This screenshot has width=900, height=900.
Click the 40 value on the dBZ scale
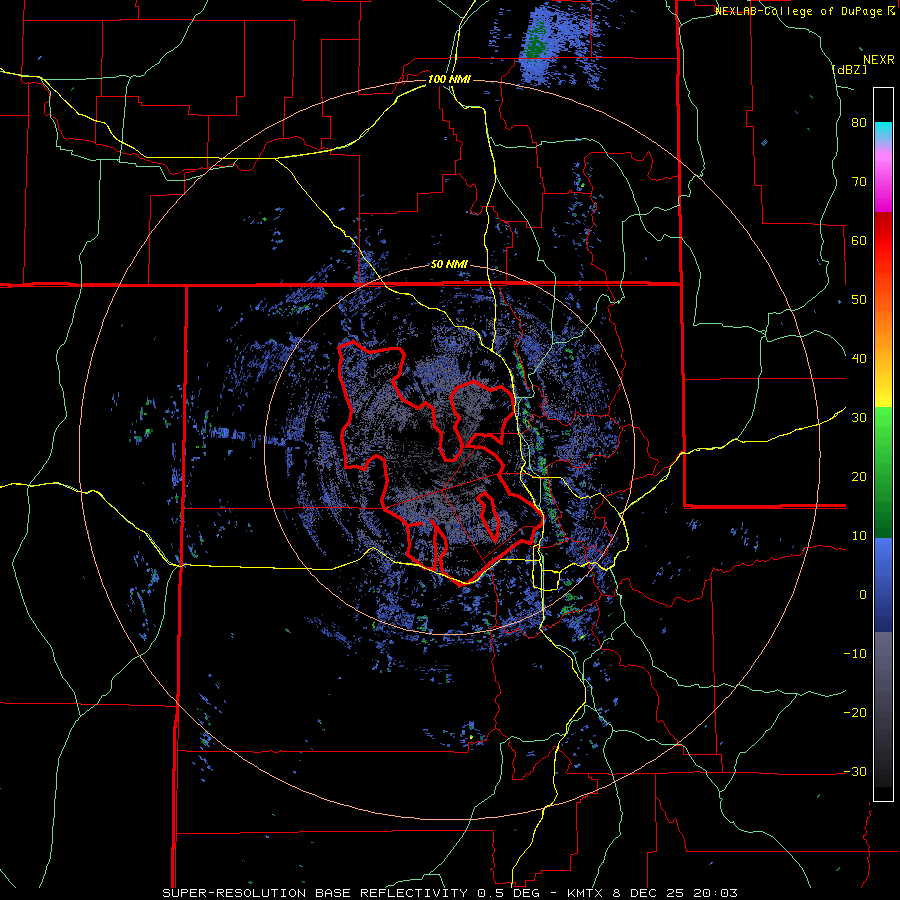859,359
